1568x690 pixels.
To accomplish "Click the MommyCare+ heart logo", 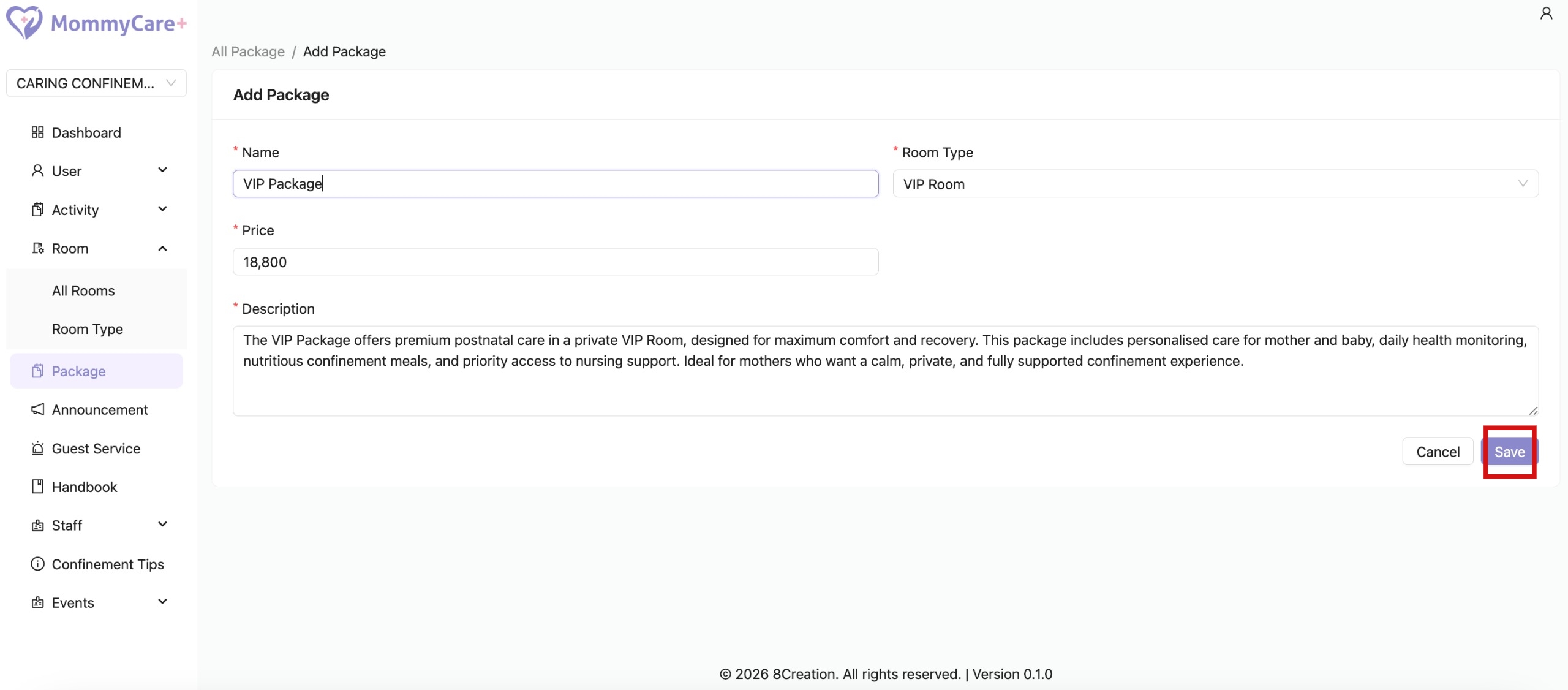I will [x=24, y=23].
